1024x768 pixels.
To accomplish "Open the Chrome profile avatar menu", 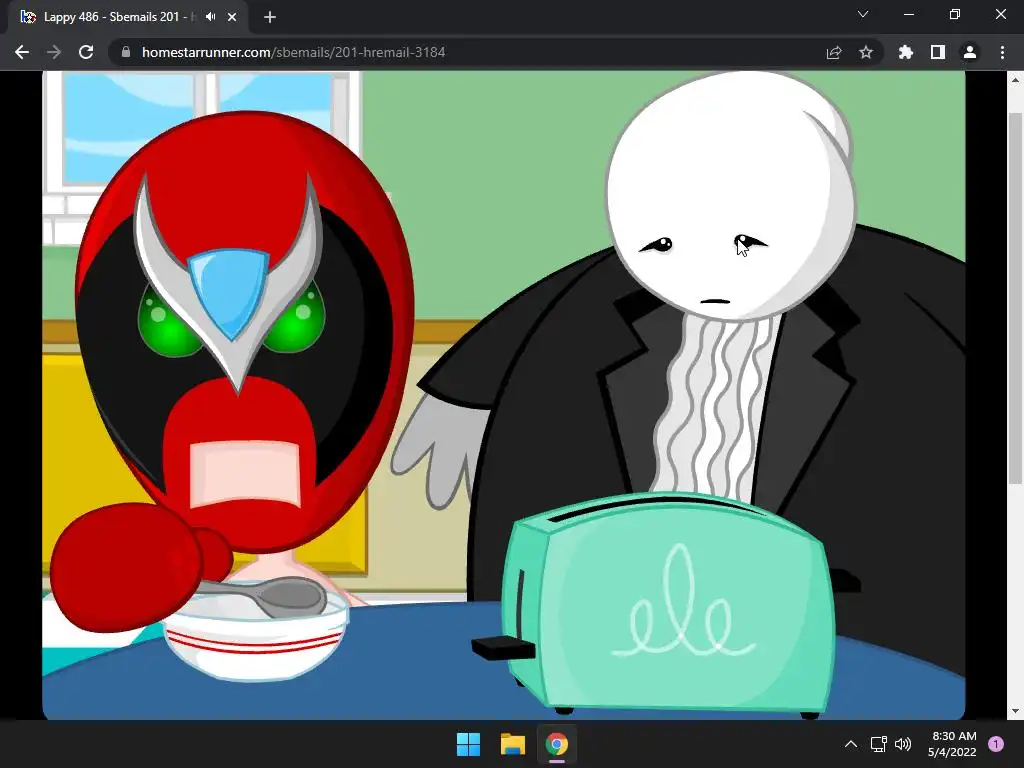I will coord(970,52).
